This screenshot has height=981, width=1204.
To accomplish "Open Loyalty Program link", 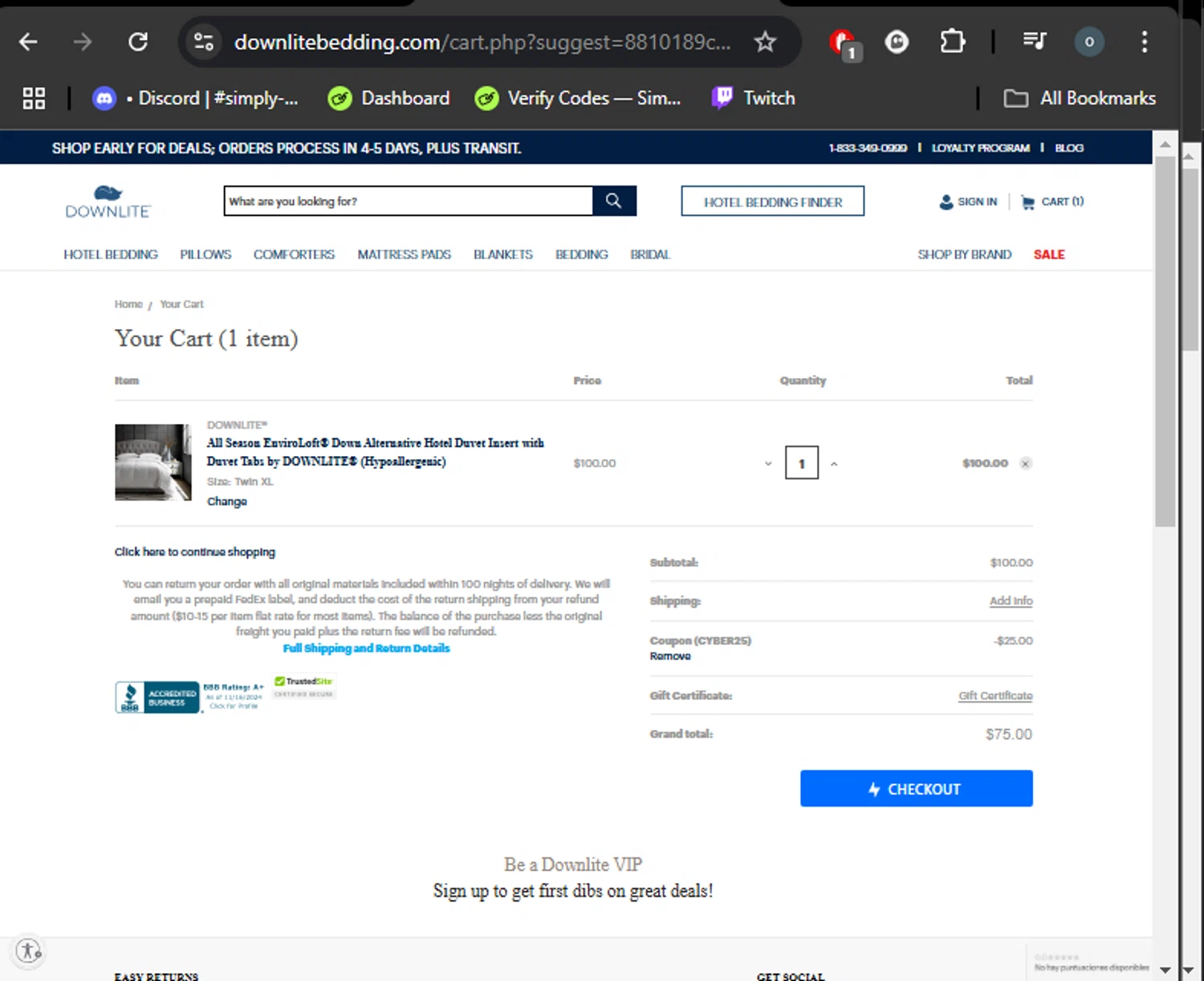I will click(x=980, y=148).
